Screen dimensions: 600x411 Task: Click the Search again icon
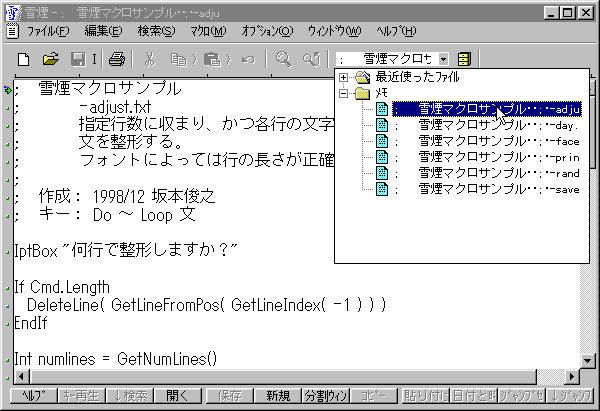(x=311, y=59)
